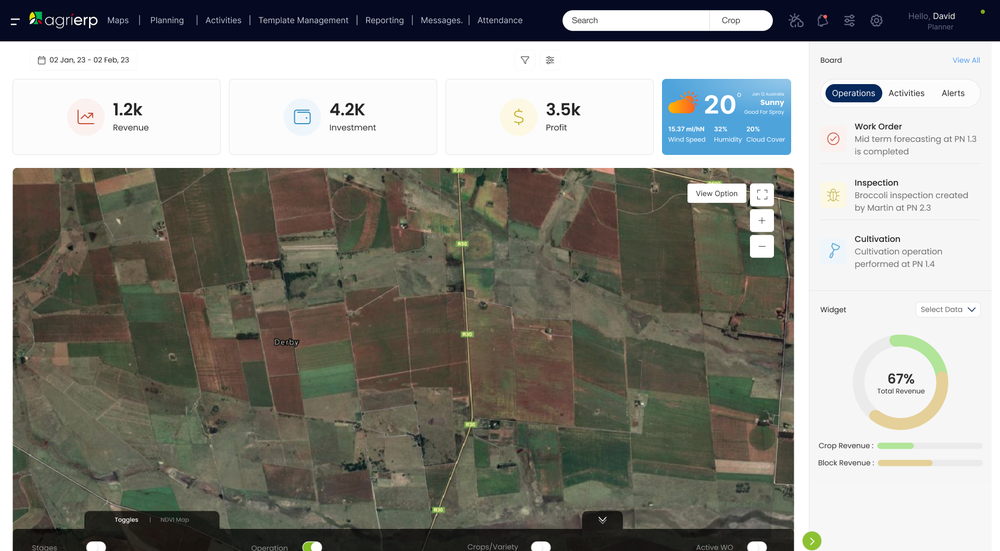Viewport: 1000px width, 551px height.
Task: Click the Revenue chart icon
Action: (x=85, y=117)
